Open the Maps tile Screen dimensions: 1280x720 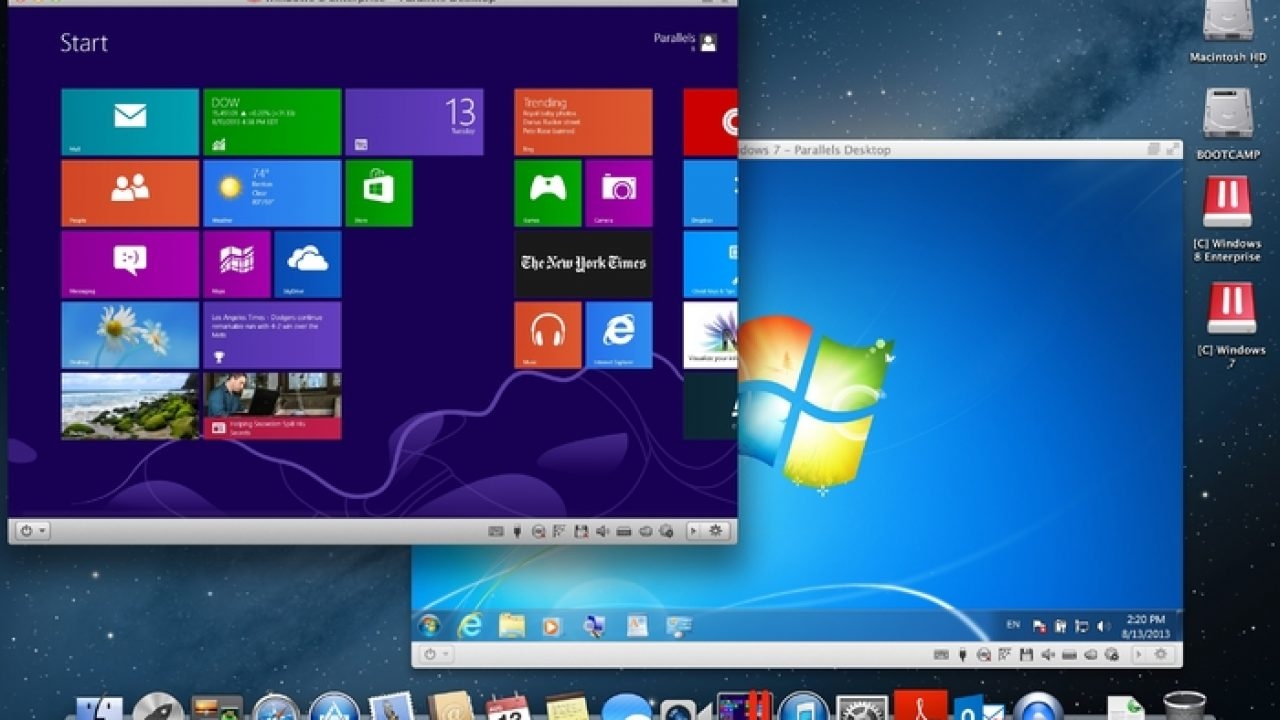pyautogui.click(x=237, y=264)
